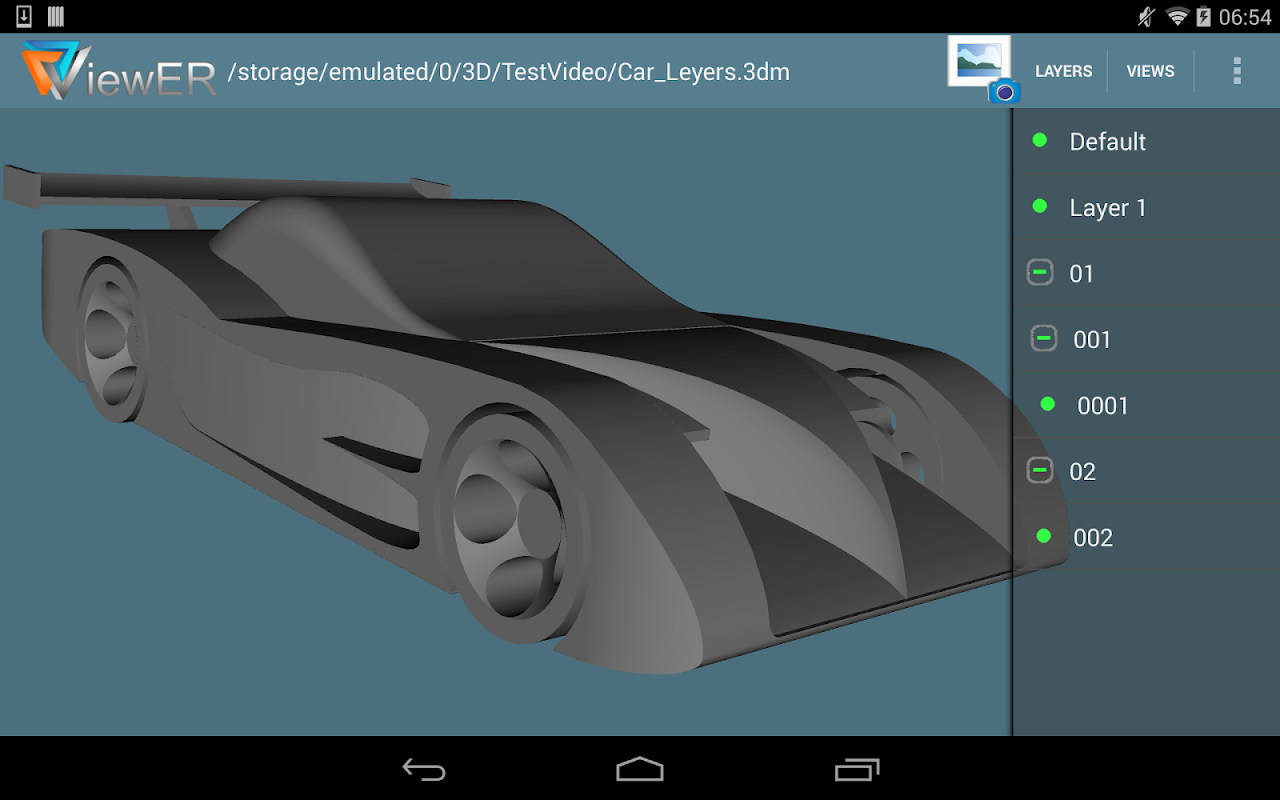Image resolution: width=1280 pixels, height=800 pixels.
Task: Toggle visibility dot of Layer 1
Action: click(1040, 206)
